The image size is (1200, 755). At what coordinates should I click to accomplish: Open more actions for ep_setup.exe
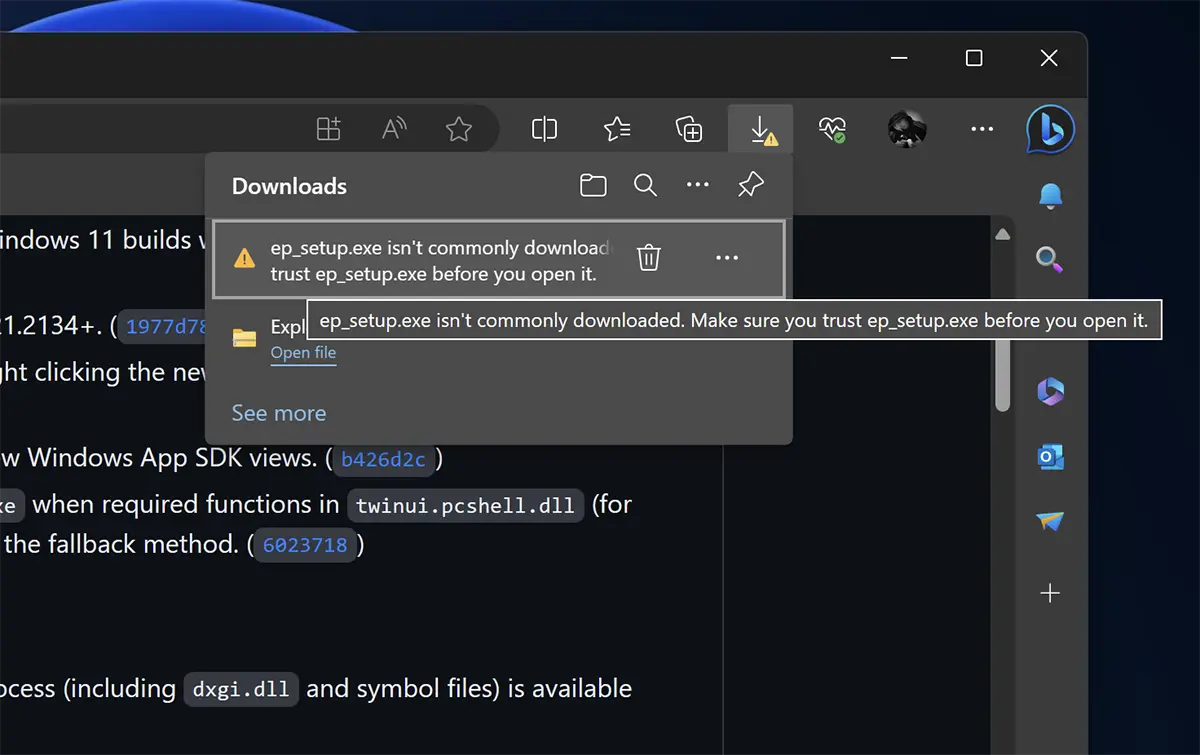727,258
